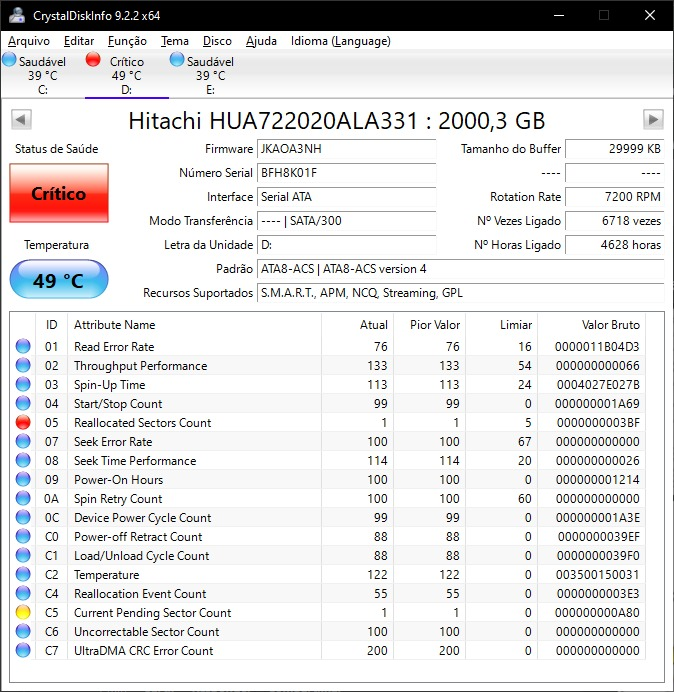Click the blue orb of Reallocation Event Count
The image size is (674, 692).
click(23, 593)
